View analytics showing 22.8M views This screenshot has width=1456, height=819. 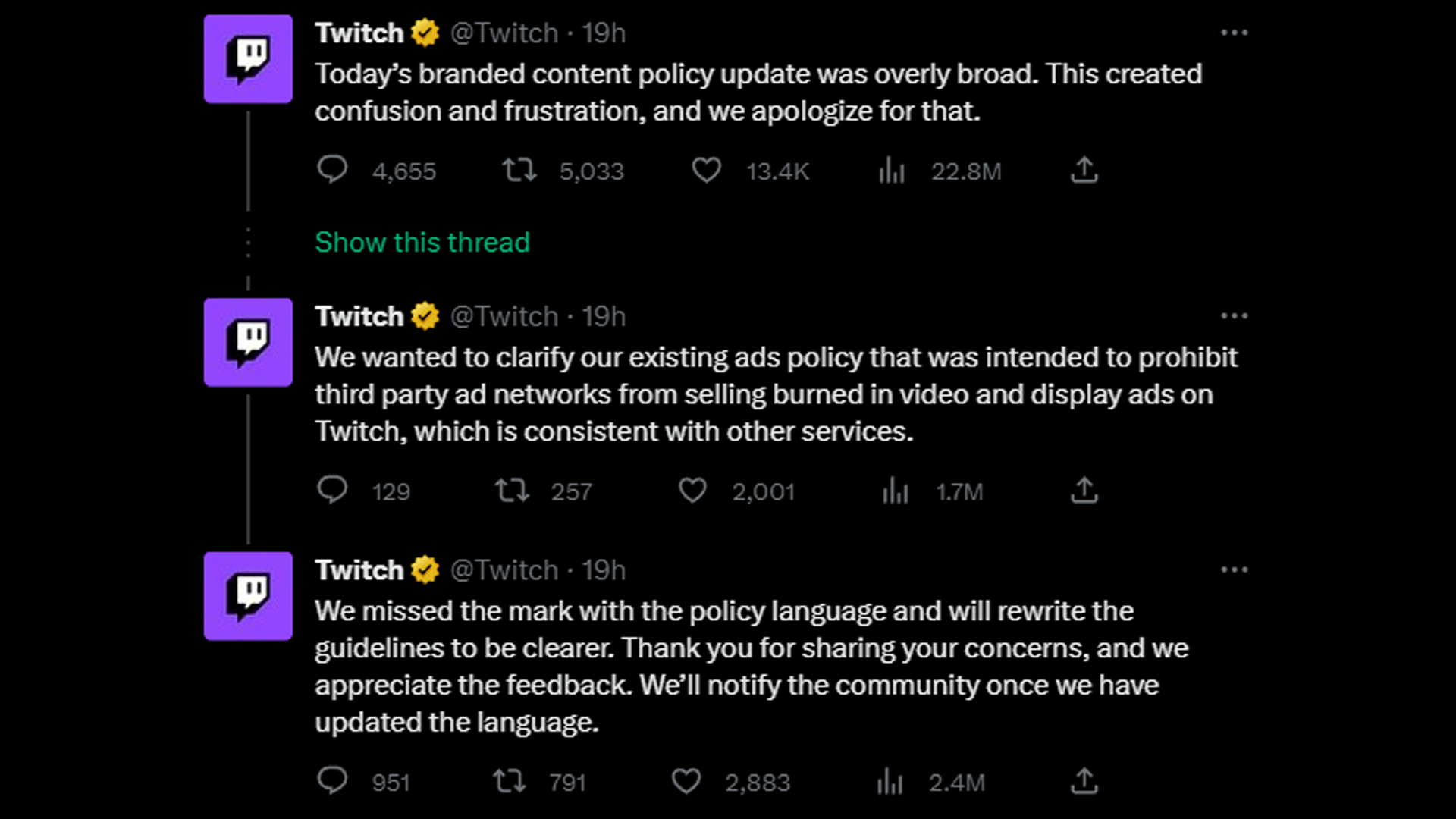coord(892,171)
